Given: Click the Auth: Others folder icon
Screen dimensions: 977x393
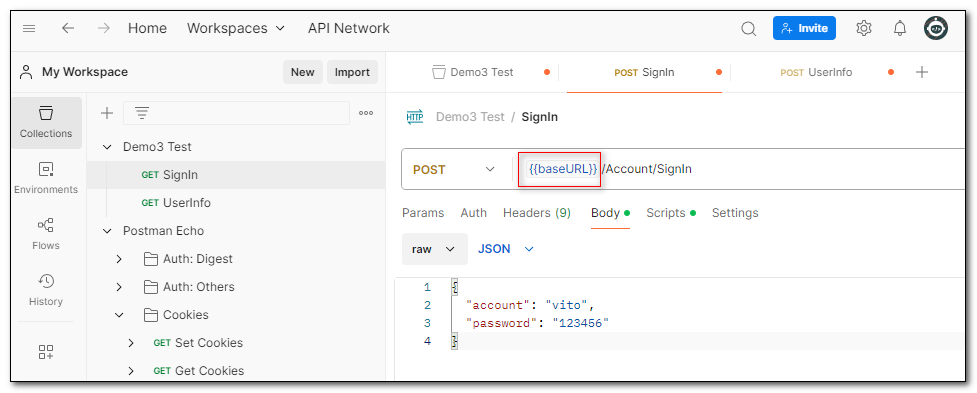Looking at the screenshot, I should (x=150, y=286).
